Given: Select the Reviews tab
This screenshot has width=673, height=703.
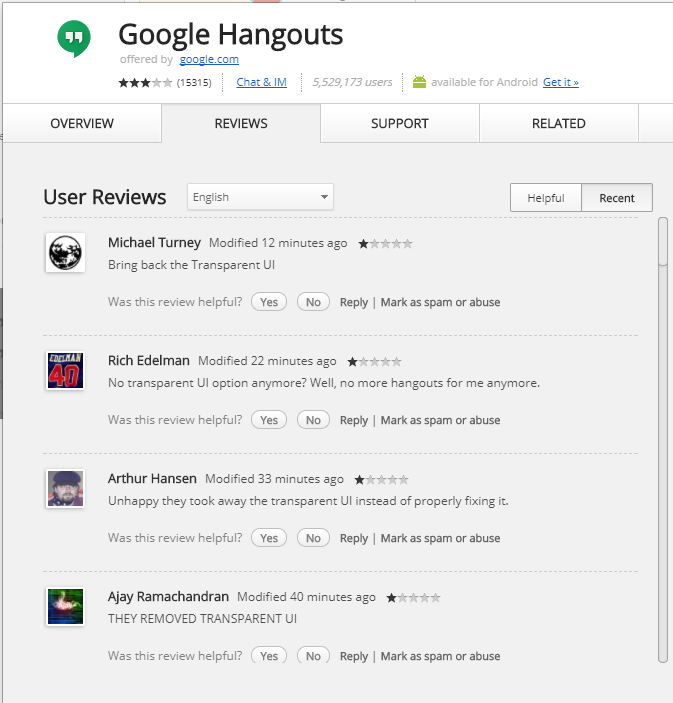Looking at the screenshot, I should click(241, 123).
